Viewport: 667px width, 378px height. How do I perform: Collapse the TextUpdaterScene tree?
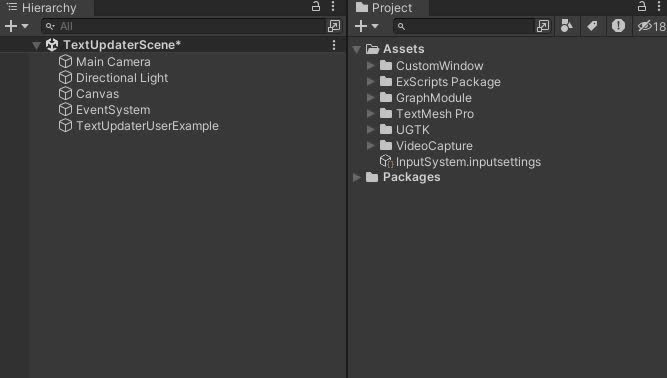click(37, 45)
